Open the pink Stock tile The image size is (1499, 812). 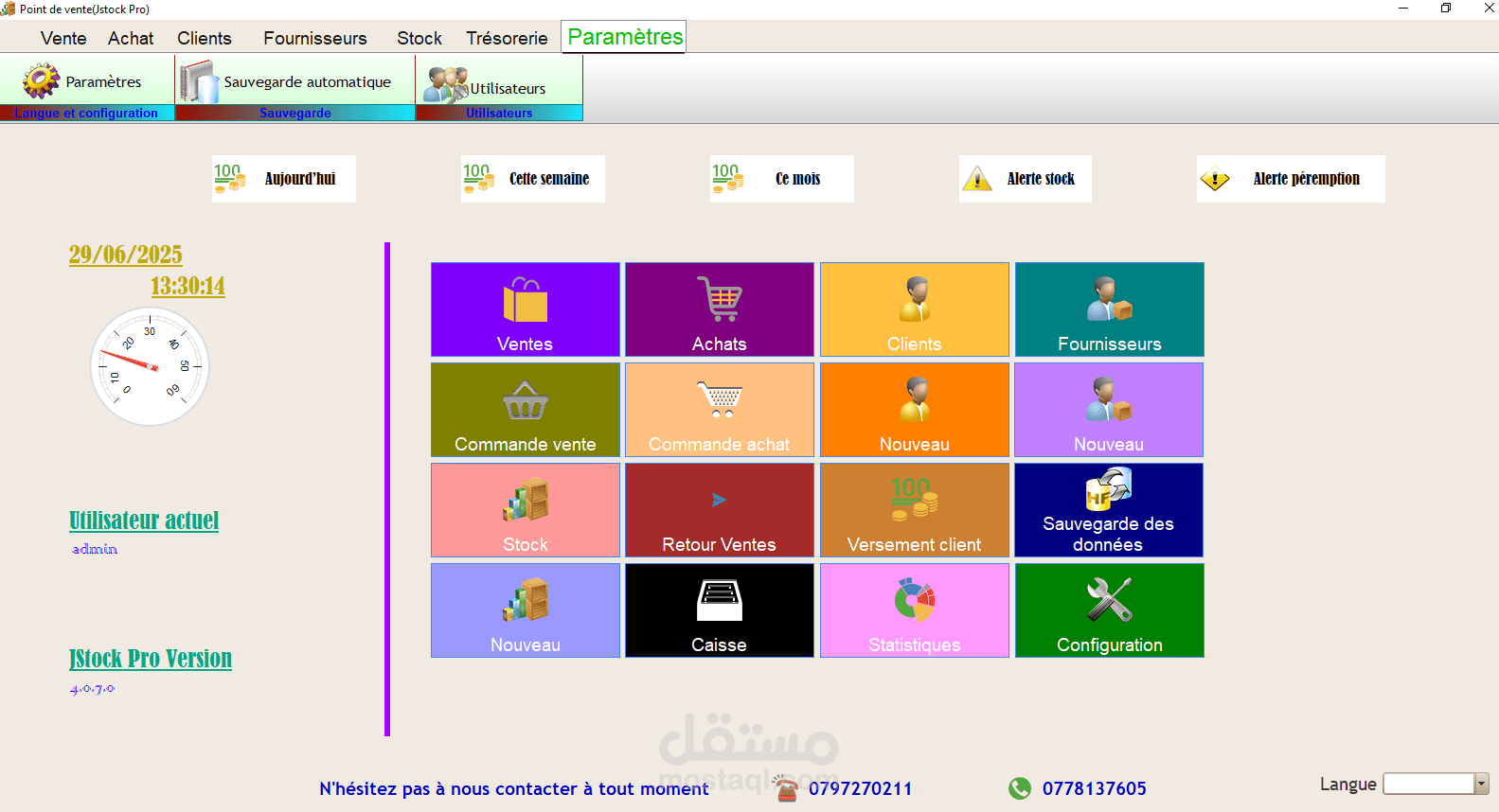[526, 510]
